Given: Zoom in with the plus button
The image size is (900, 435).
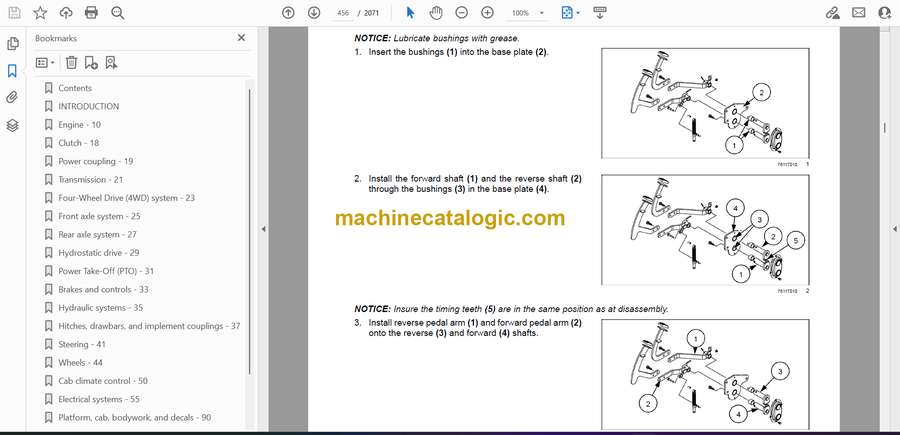Looking at the screenshot, I should point(487,13).
